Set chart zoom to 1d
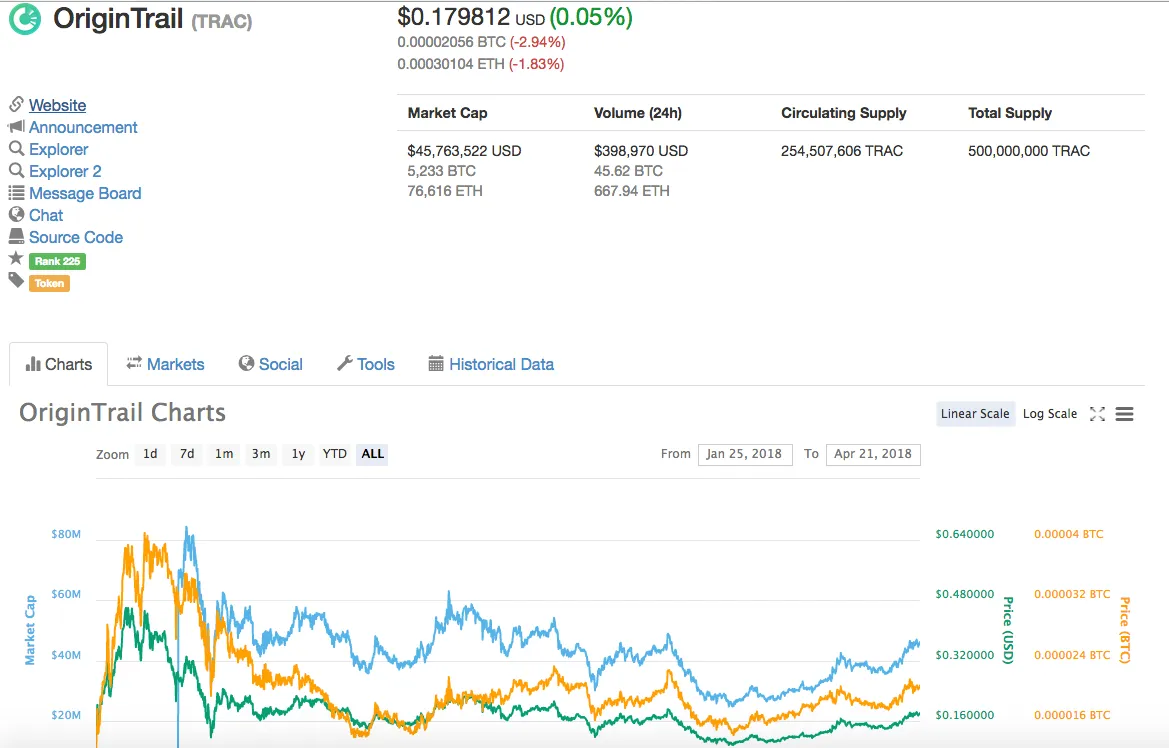 (150, 454)
